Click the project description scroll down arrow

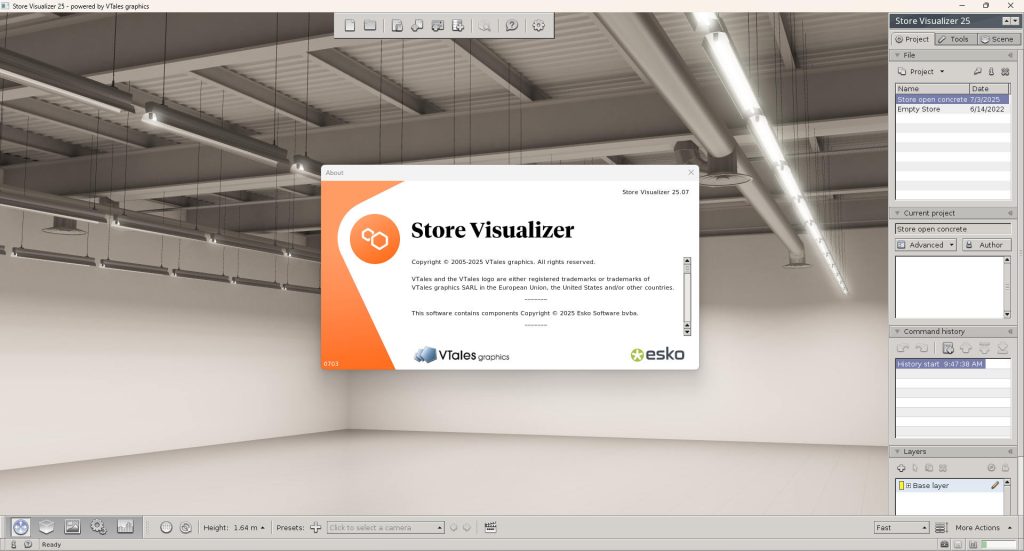(1006, 315)
